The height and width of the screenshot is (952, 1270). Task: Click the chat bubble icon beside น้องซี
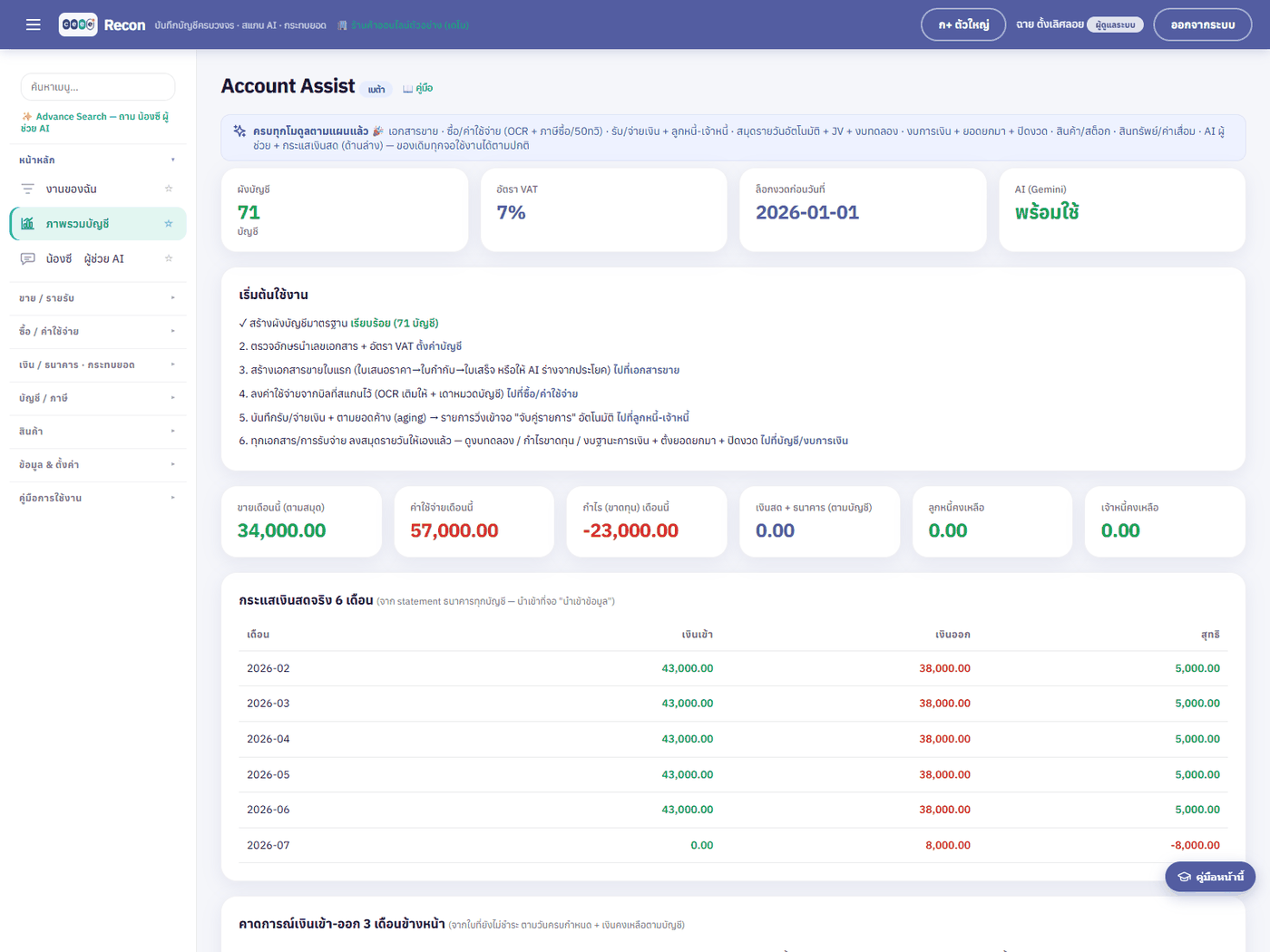28,258
